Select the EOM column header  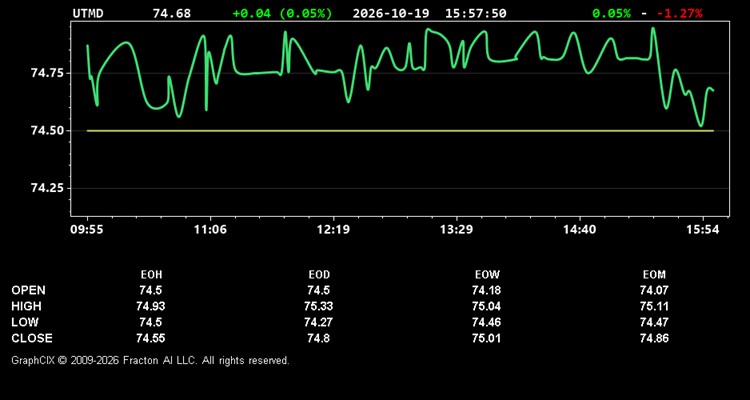point(654,275)
